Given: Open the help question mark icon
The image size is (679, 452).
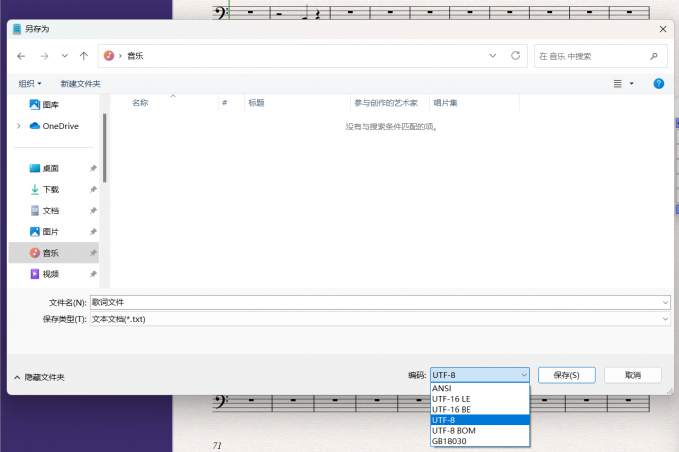Looking at the screenshot, I should pos(659,84).
